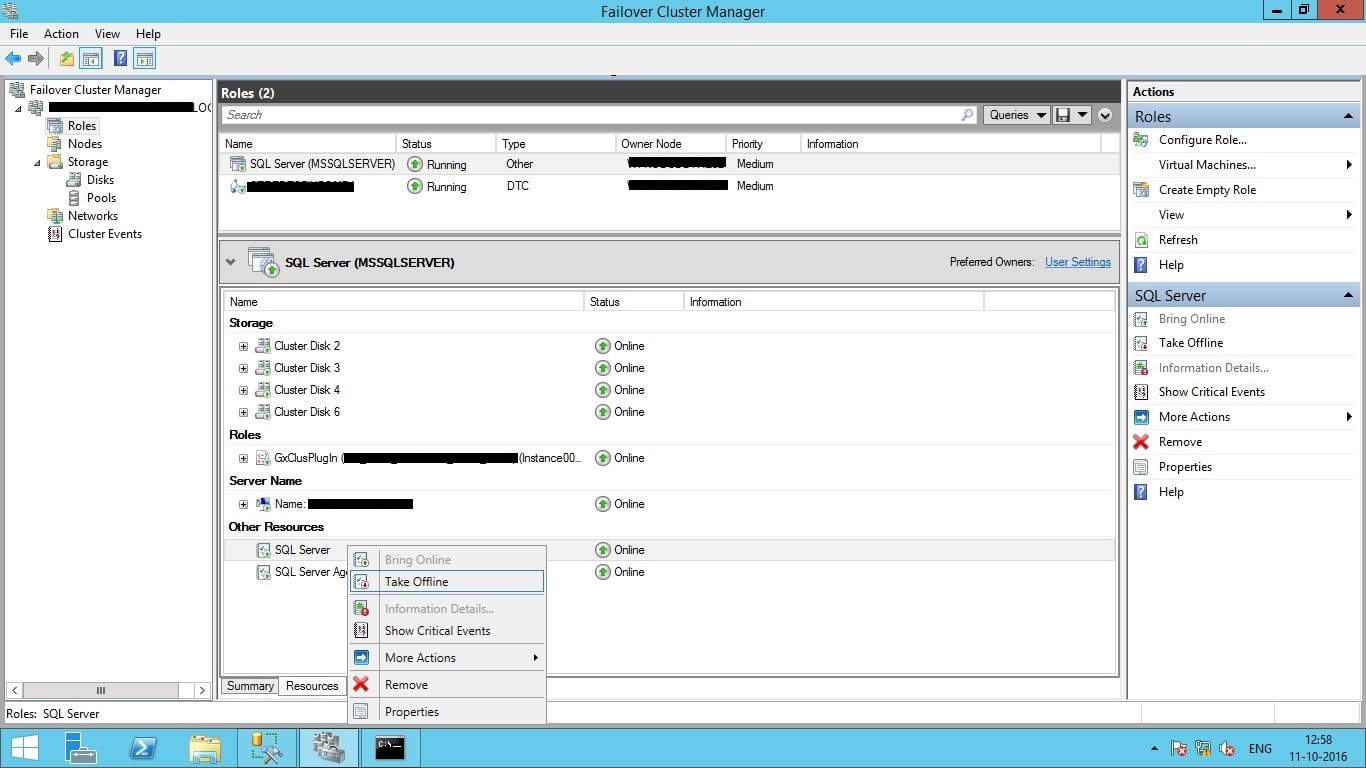The width and height of the screenshot is (1366, 768).
Task: Click the Create Empty Role icon
Action: click(x=1141, y=190)
